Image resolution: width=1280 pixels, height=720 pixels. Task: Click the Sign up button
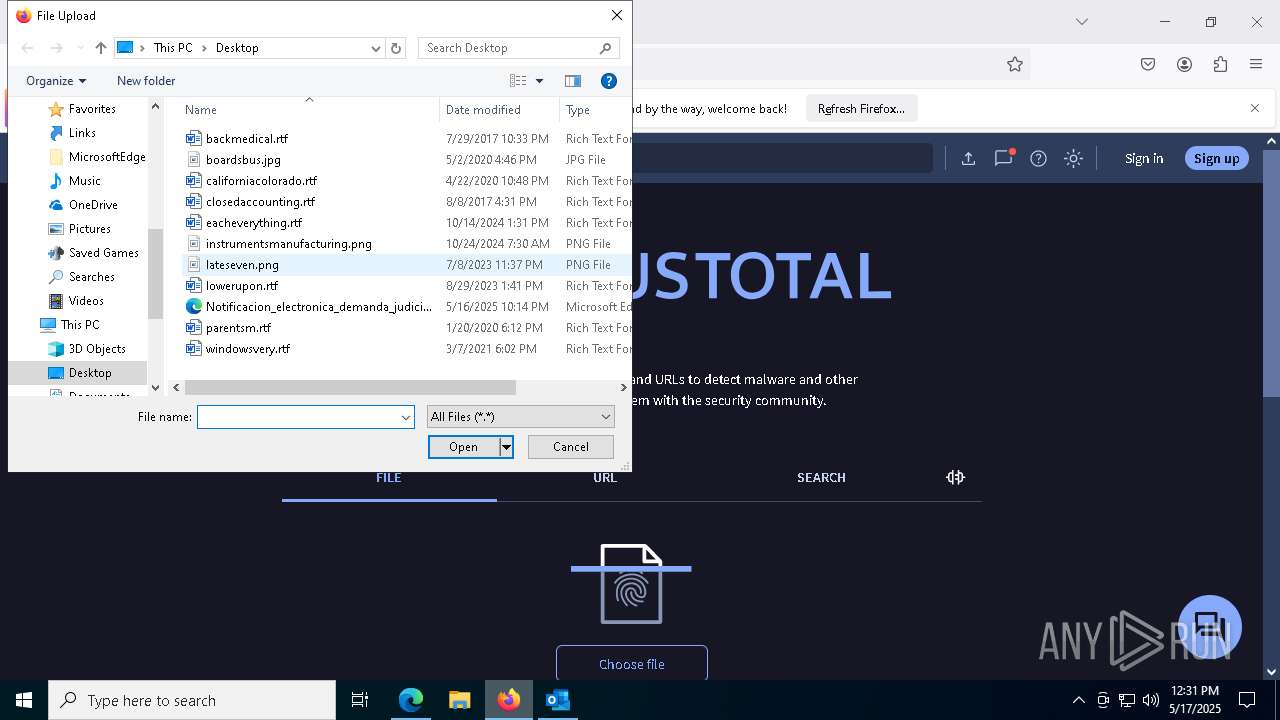tap(1216, 158)
